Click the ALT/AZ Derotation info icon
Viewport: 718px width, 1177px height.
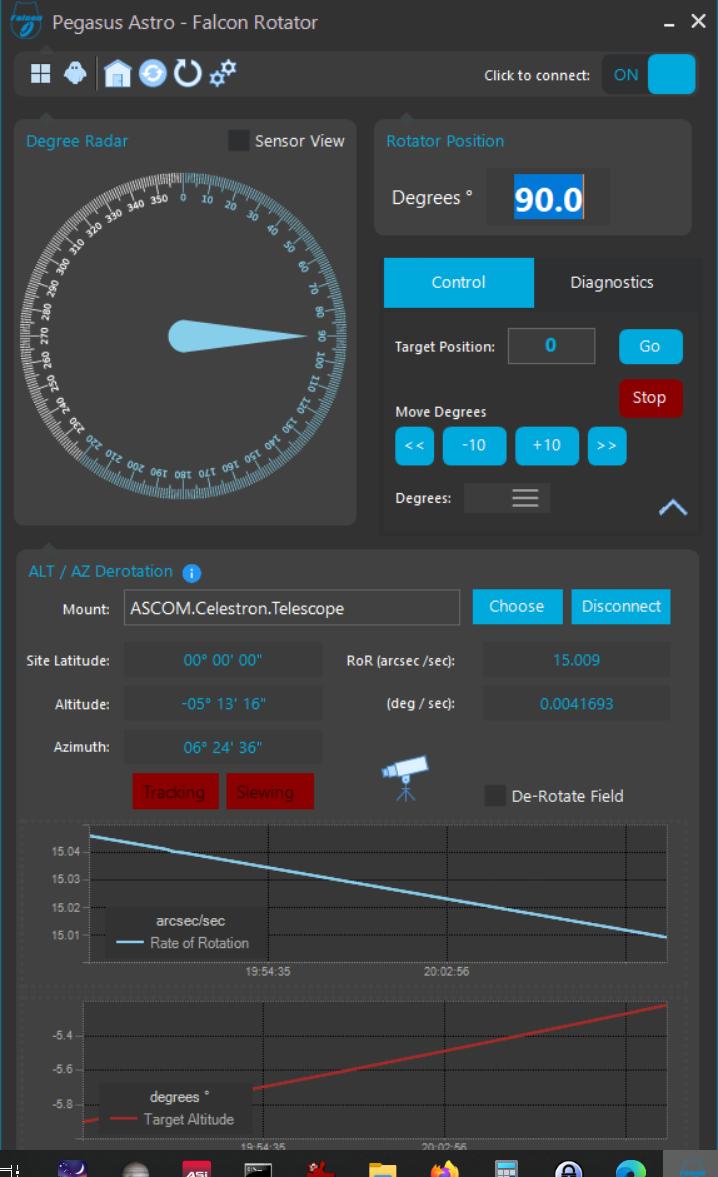(x=191, y=573)
